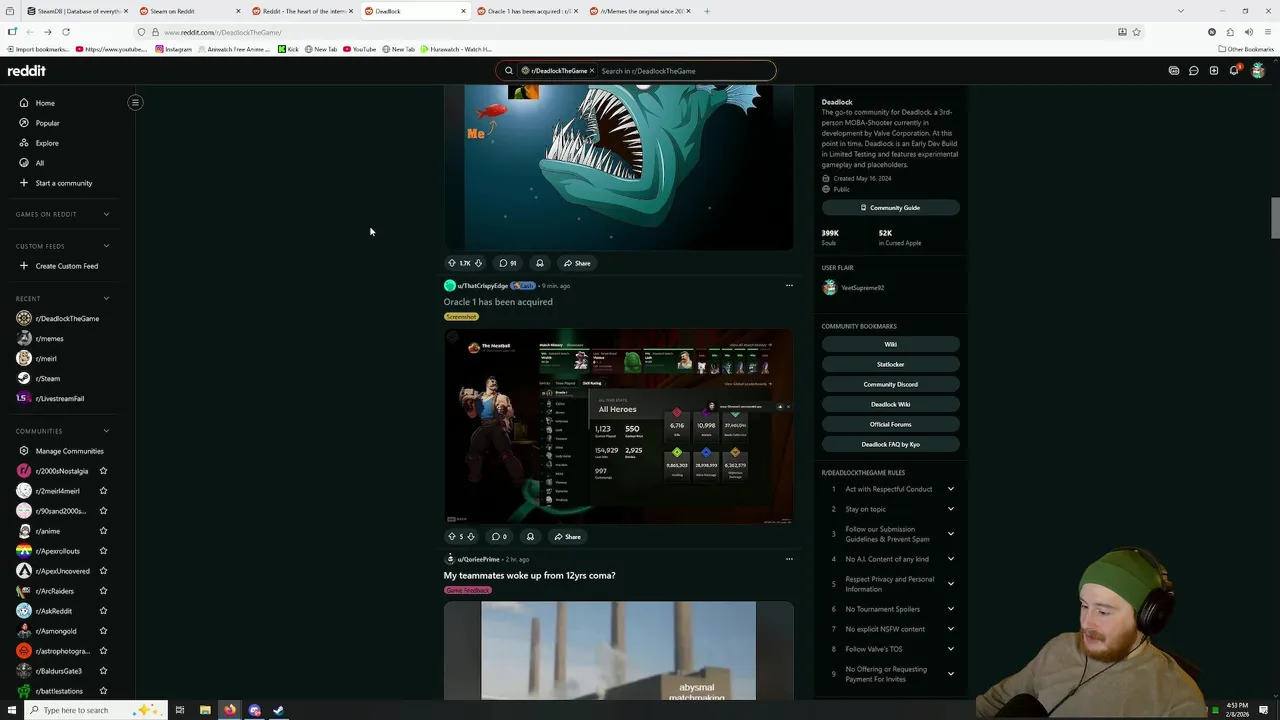This screenshot has width=1280, height=720.
Task: Click the Reddit logo in header
Action: 27,71
